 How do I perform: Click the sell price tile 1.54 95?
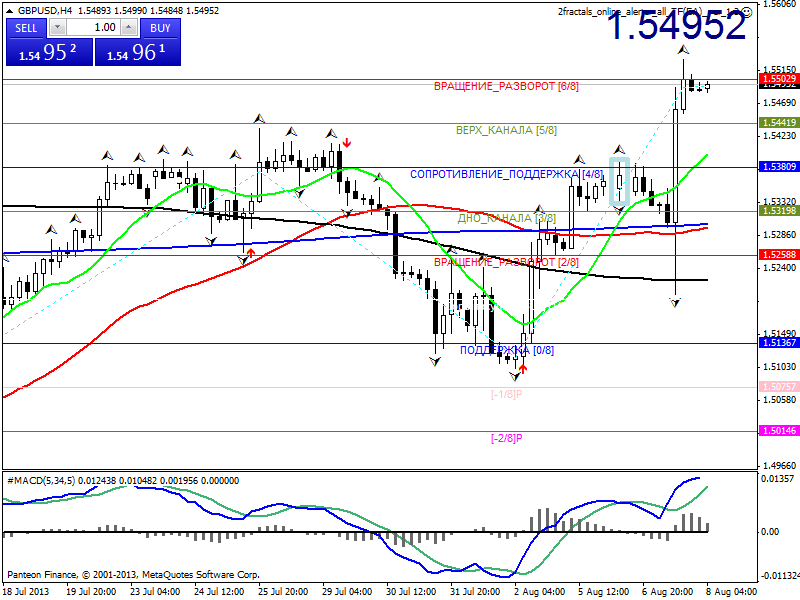pos(48,53)
